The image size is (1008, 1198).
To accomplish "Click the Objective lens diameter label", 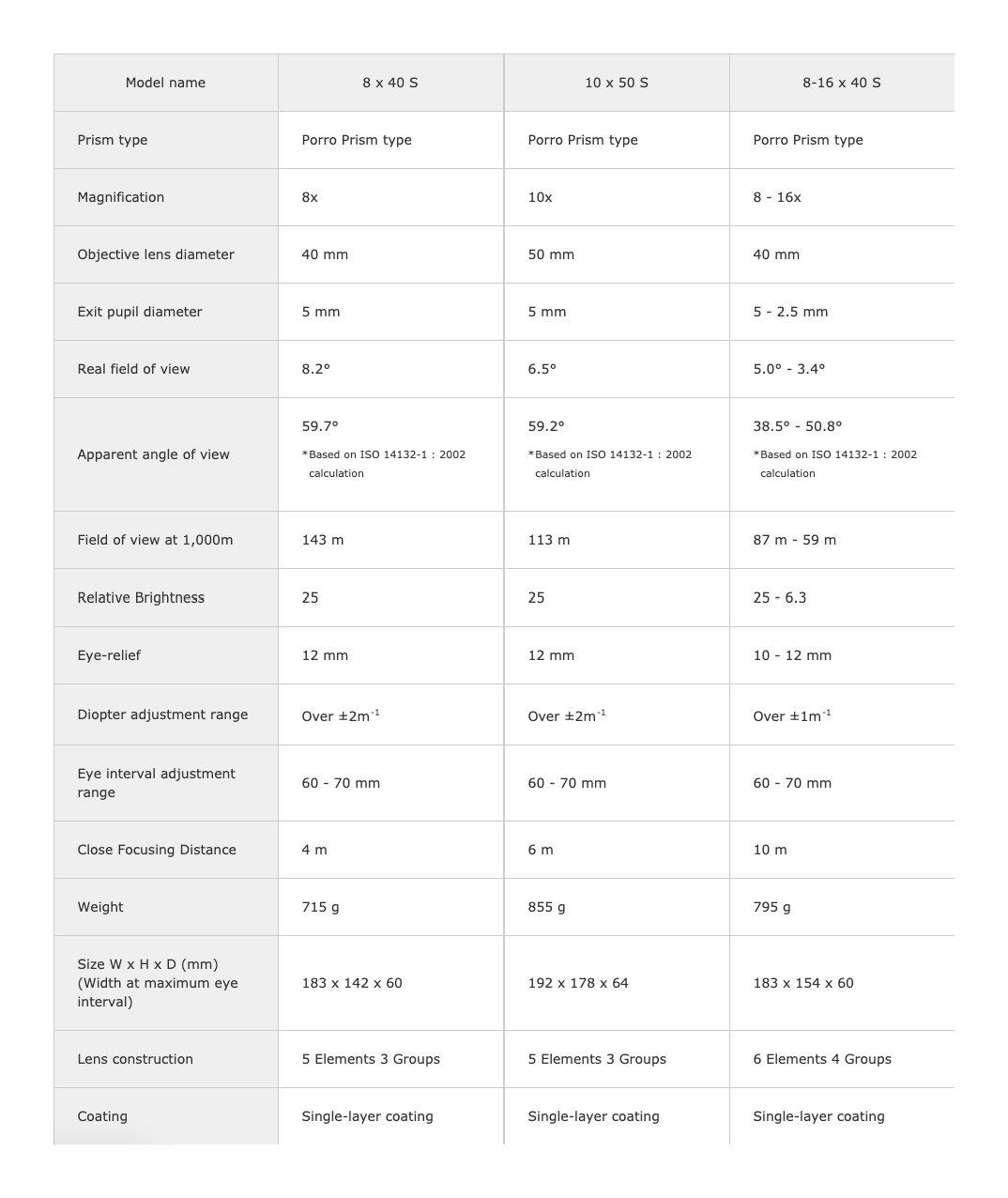I will pyautogui.click(x=156, y=254).
